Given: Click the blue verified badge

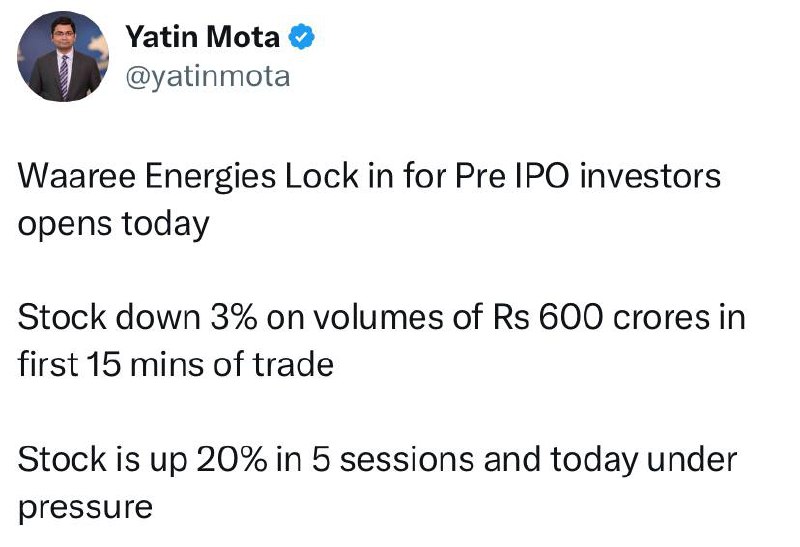Looking at the screenshot, I should [302, 37].
